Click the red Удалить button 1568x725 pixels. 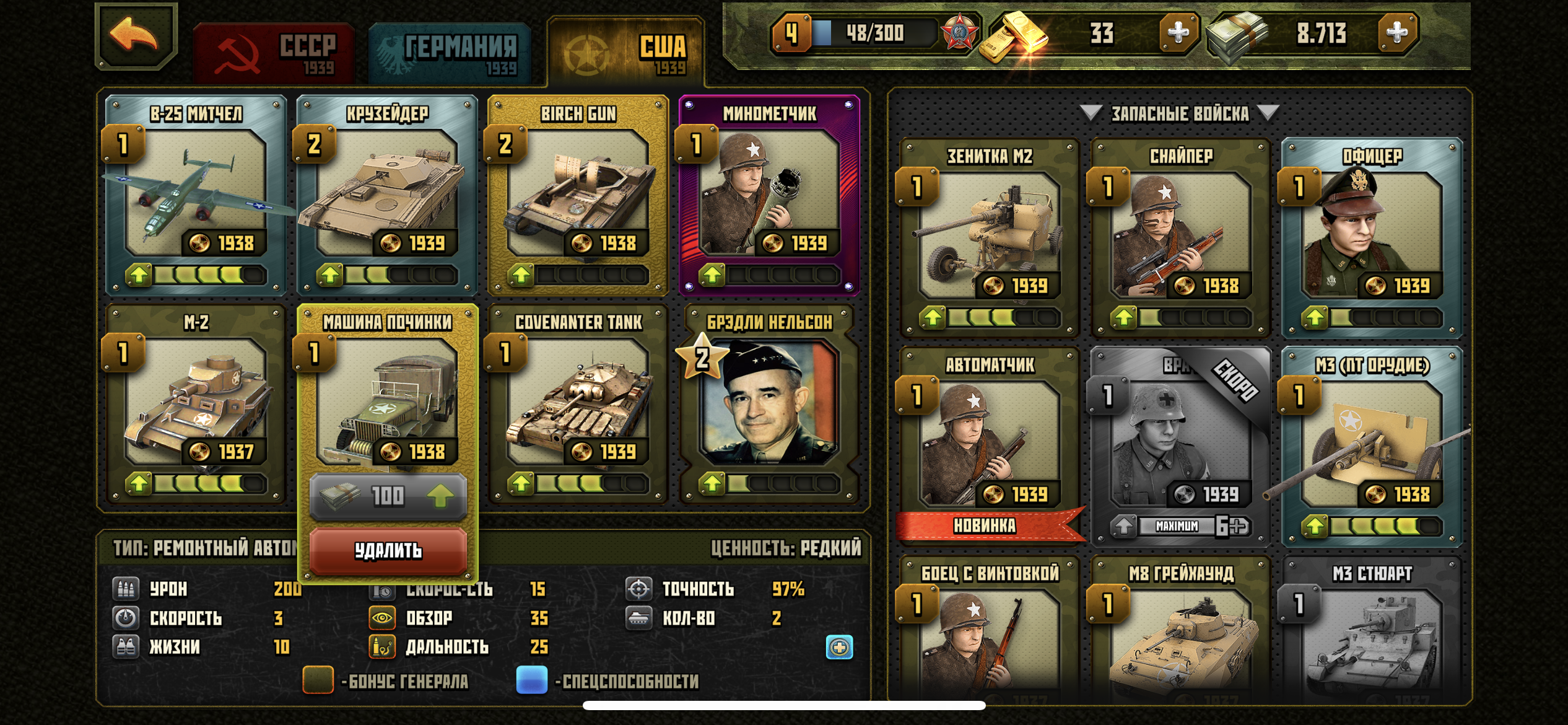pos(388,550)
